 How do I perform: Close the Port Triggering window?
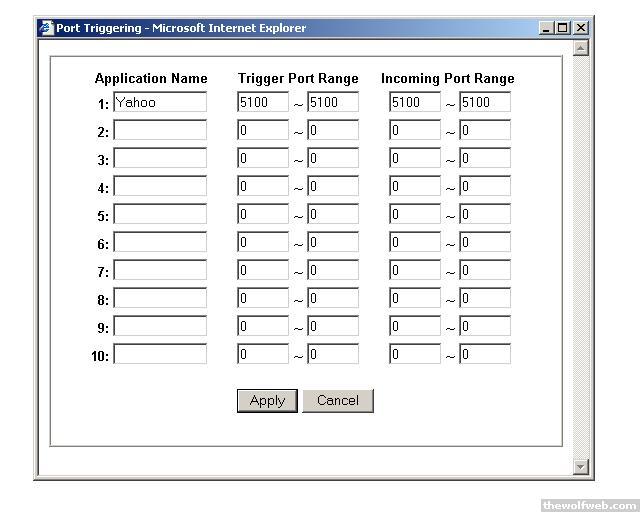pyautogui.click(x=580, y=28)
